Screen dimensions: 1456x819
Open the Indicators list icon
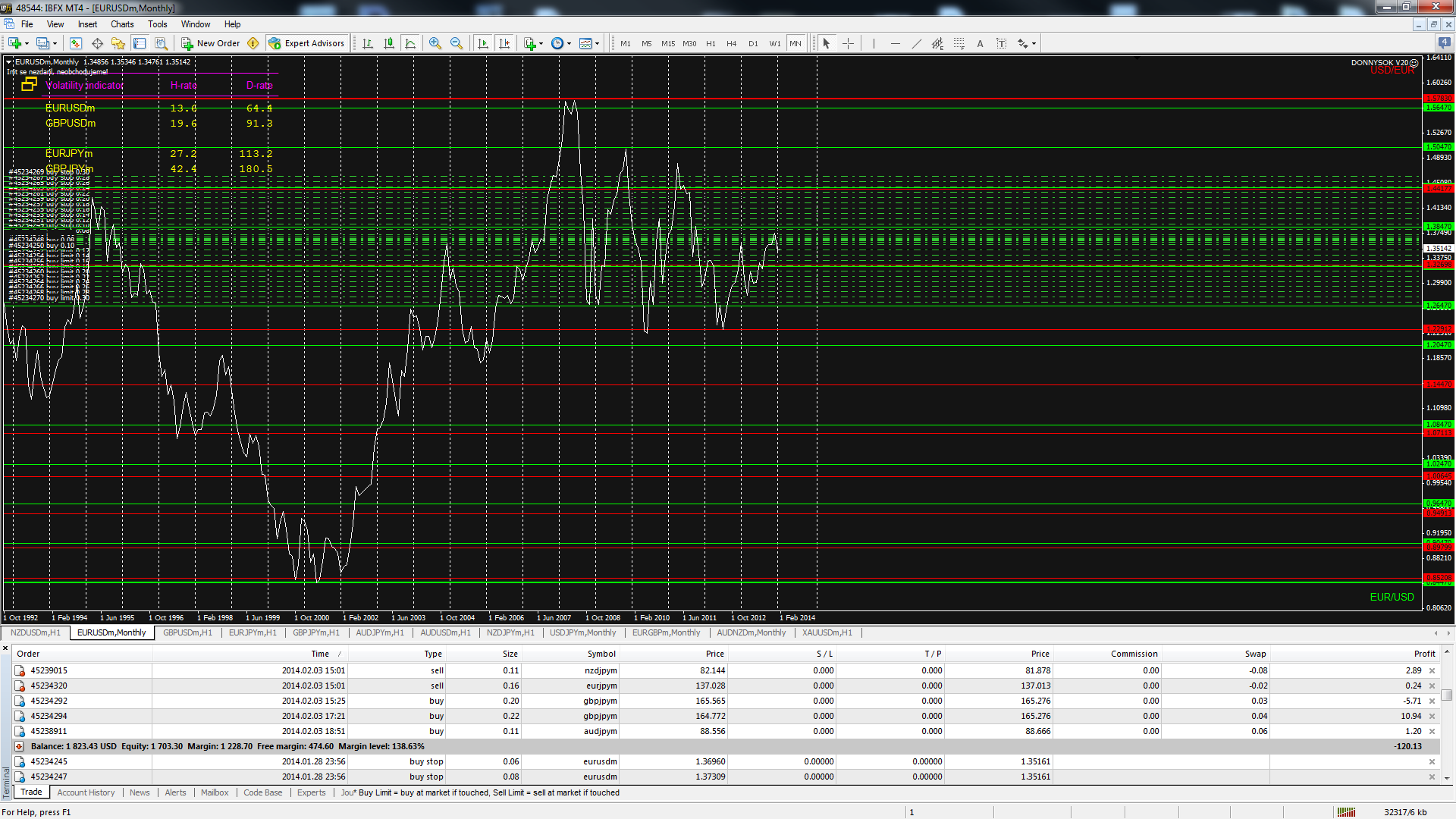[530, 43]
